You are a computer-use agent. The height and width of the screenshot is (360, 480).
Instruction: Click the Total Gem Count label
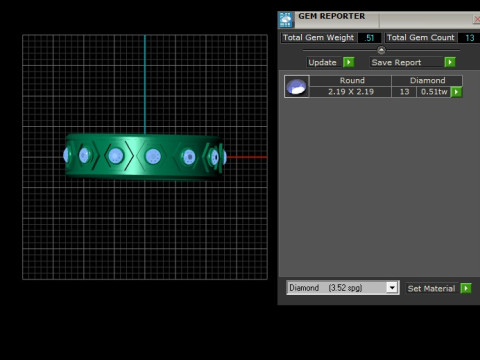coord(421,37)
